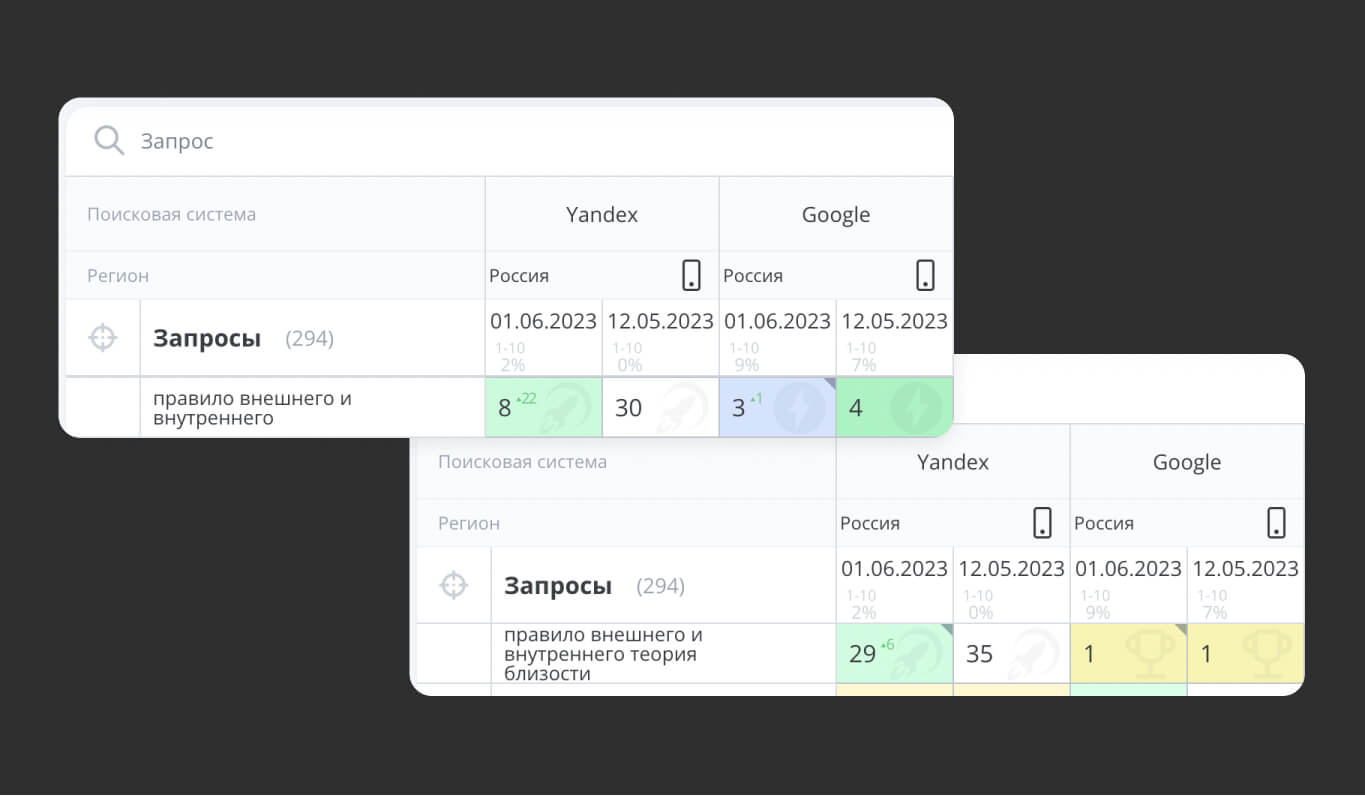
Task: Select the Yandex column header in the upper card
Action: tap(602, 214)
